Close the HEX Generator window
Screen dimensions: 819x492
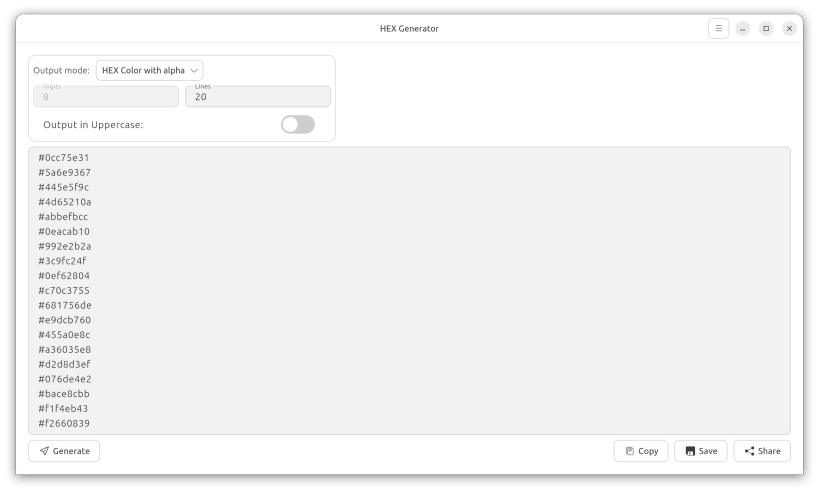coord(789,29)
